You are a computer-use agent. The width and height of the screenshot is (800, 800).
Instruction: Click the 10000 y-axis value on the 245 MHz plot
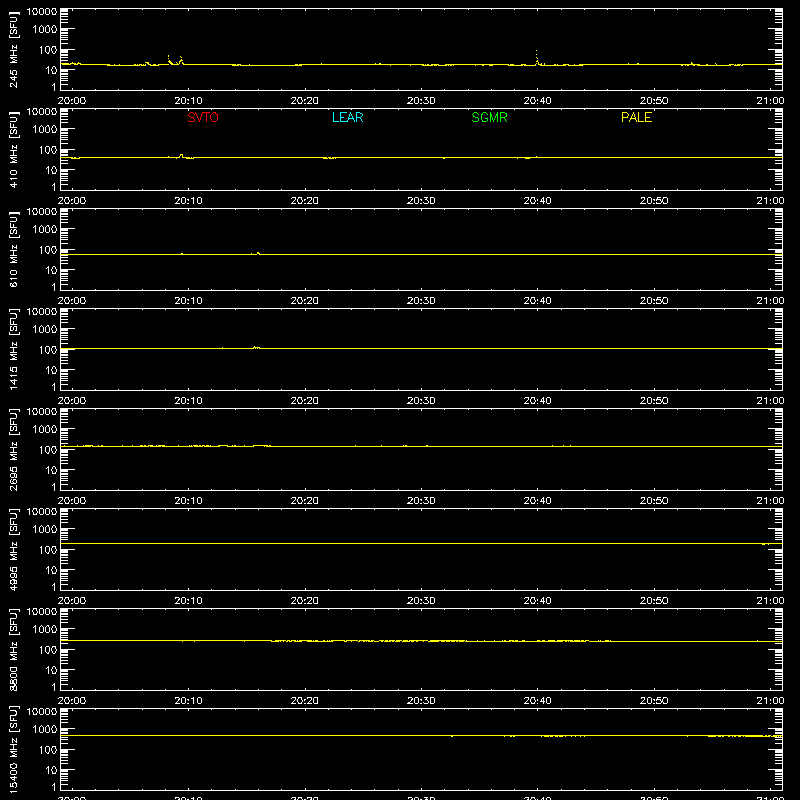click(42, 12)
